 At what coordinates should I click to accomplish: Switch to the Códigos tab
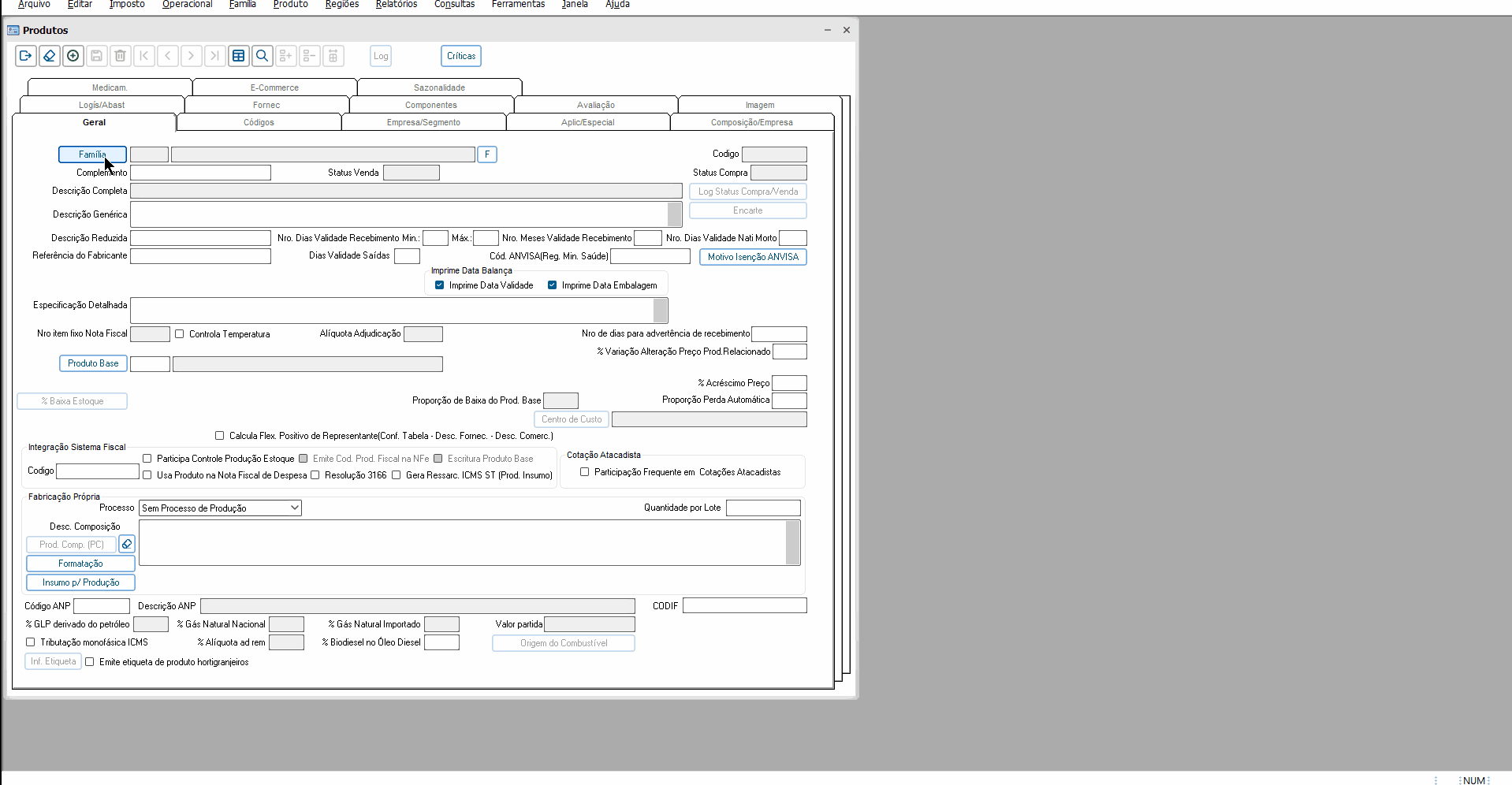(259, 122)
